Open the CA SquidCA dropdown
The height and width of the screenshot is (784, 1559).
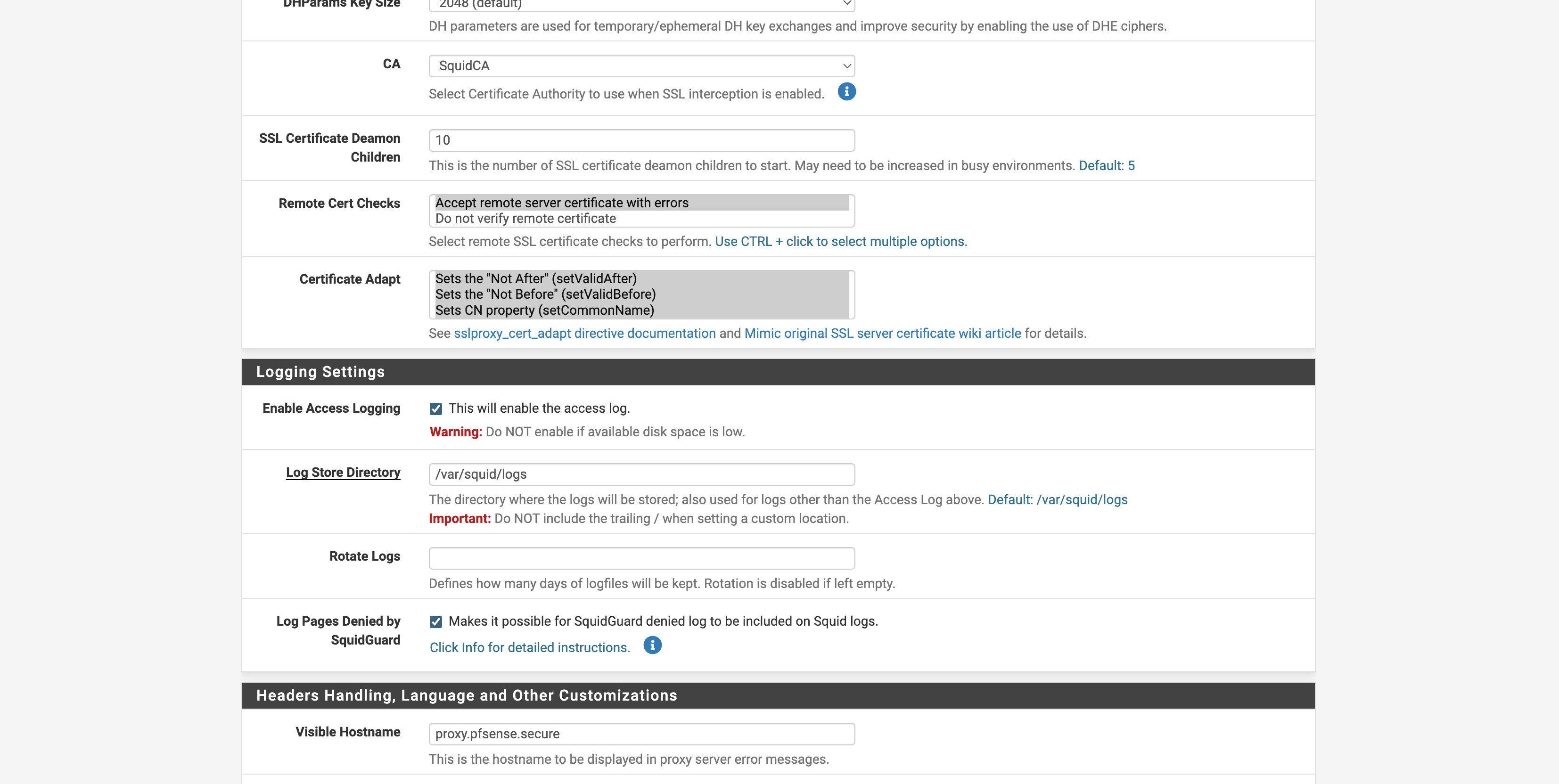641,66
